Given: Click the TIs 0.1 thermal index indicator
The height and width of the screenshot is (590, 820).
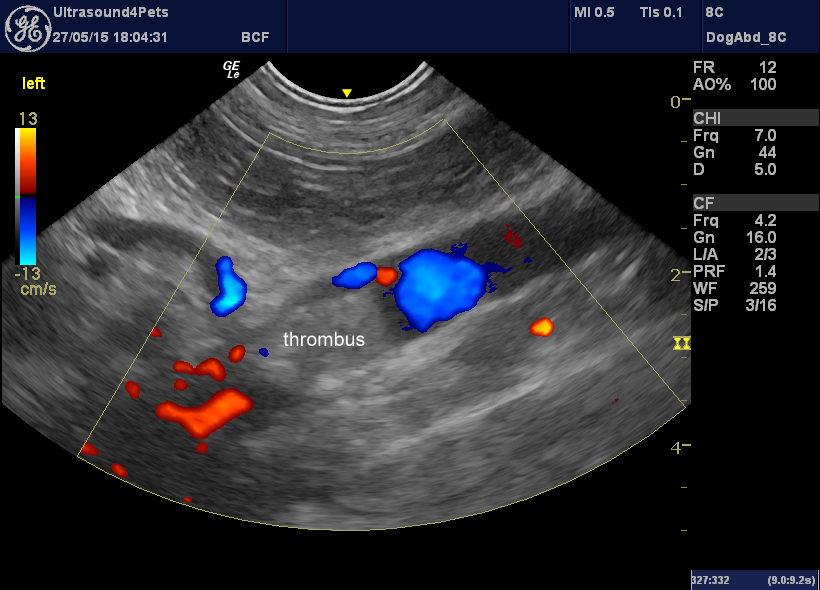Looking at the screenshot, I should click(661, 13).
